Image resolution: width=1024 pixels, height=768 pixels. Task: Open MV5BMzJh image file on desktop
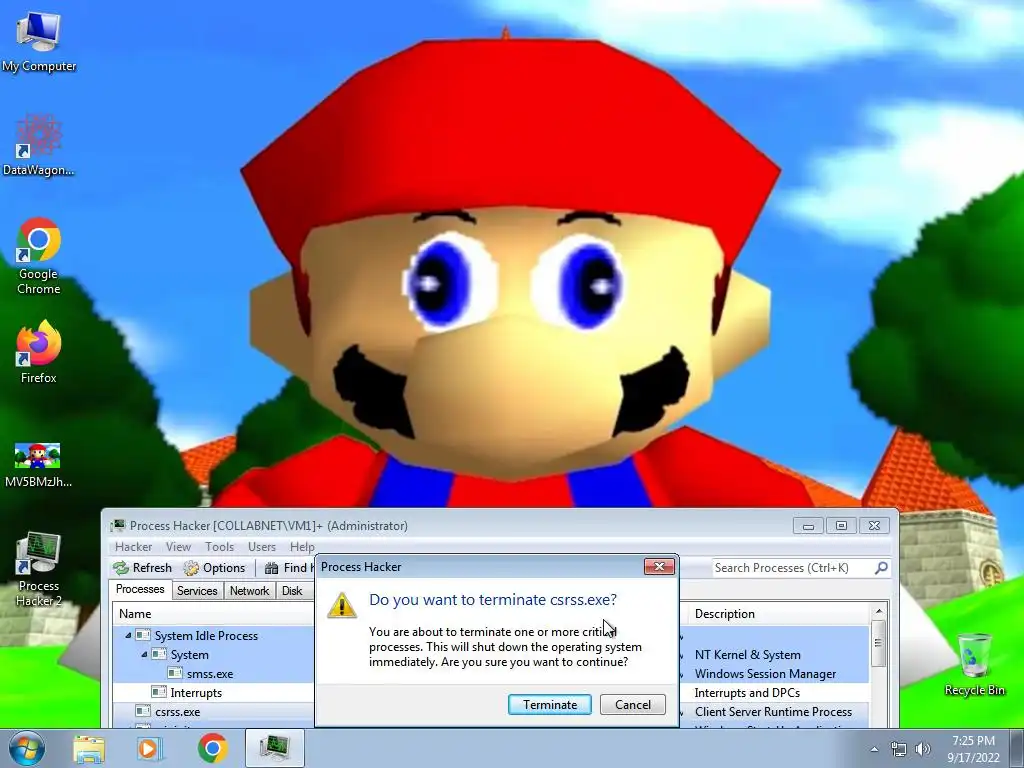(x=38, y=465)
